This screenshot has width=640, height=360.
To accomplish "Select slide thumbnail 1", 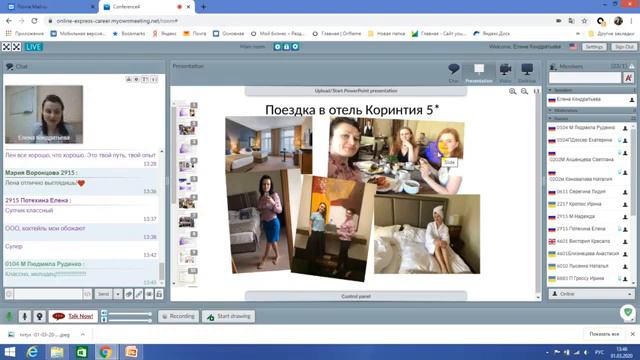I will [187, 111].
